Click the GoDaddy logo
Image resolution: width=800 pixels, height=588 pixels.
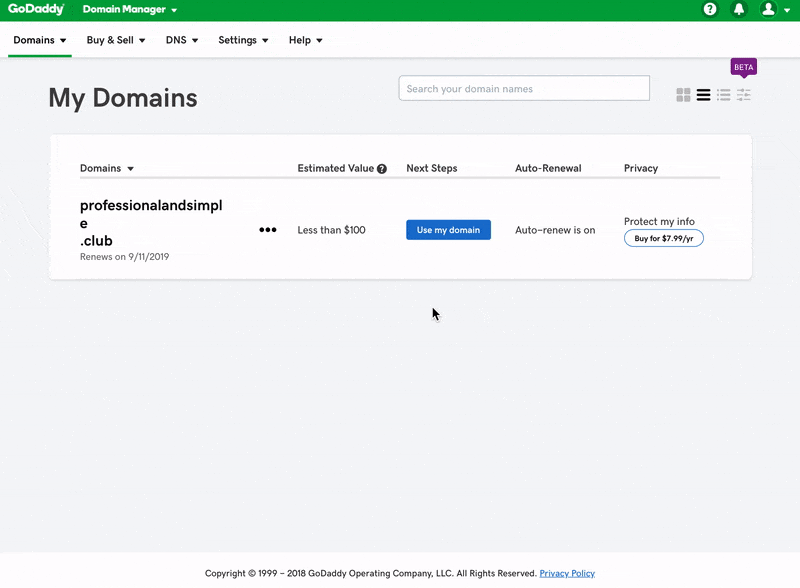(x=36, y=9)
